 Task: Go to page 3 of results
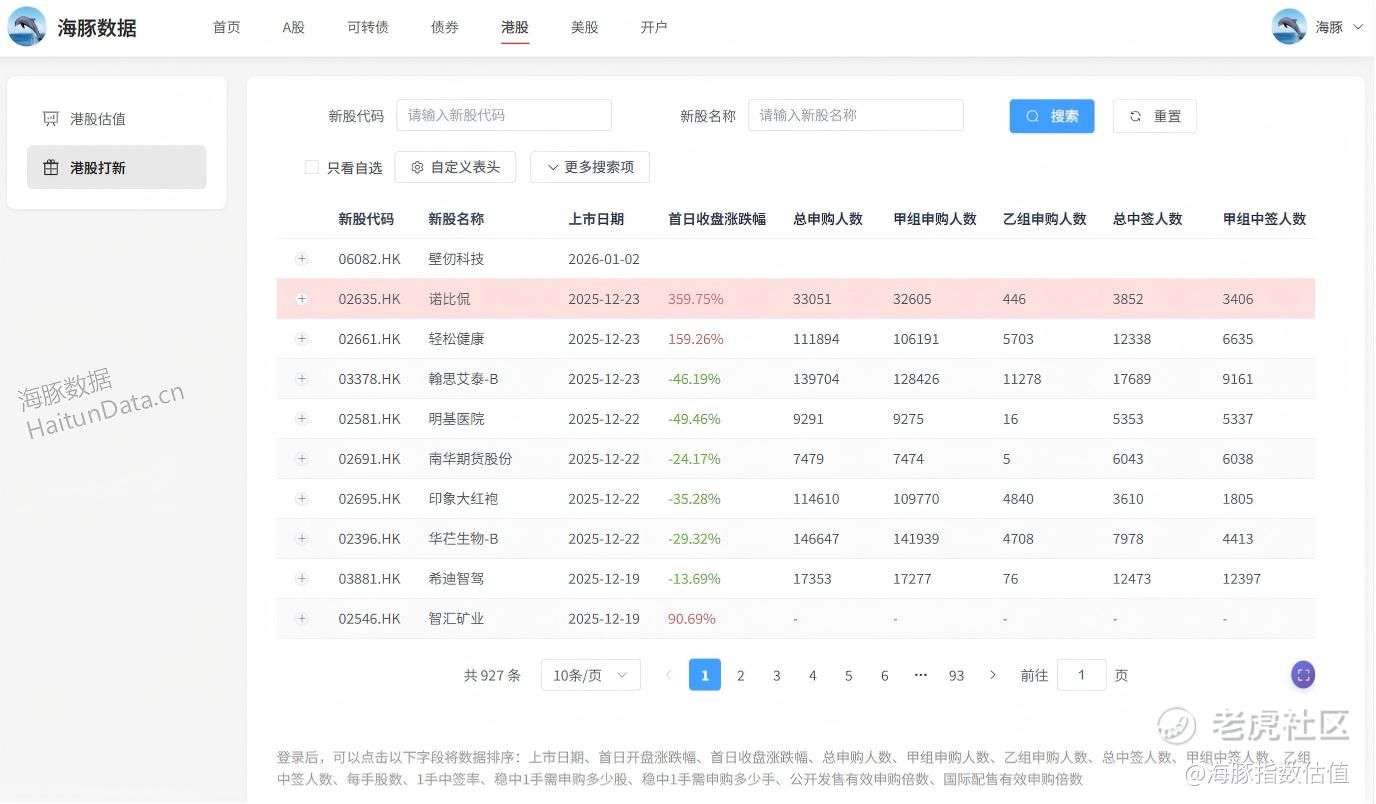point(776,675)
